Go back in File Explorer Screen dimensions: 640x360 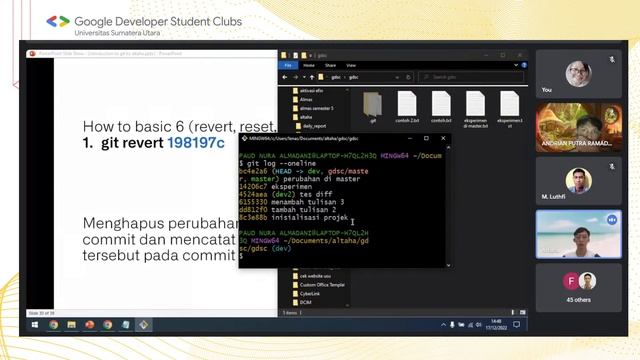[285, 77]
